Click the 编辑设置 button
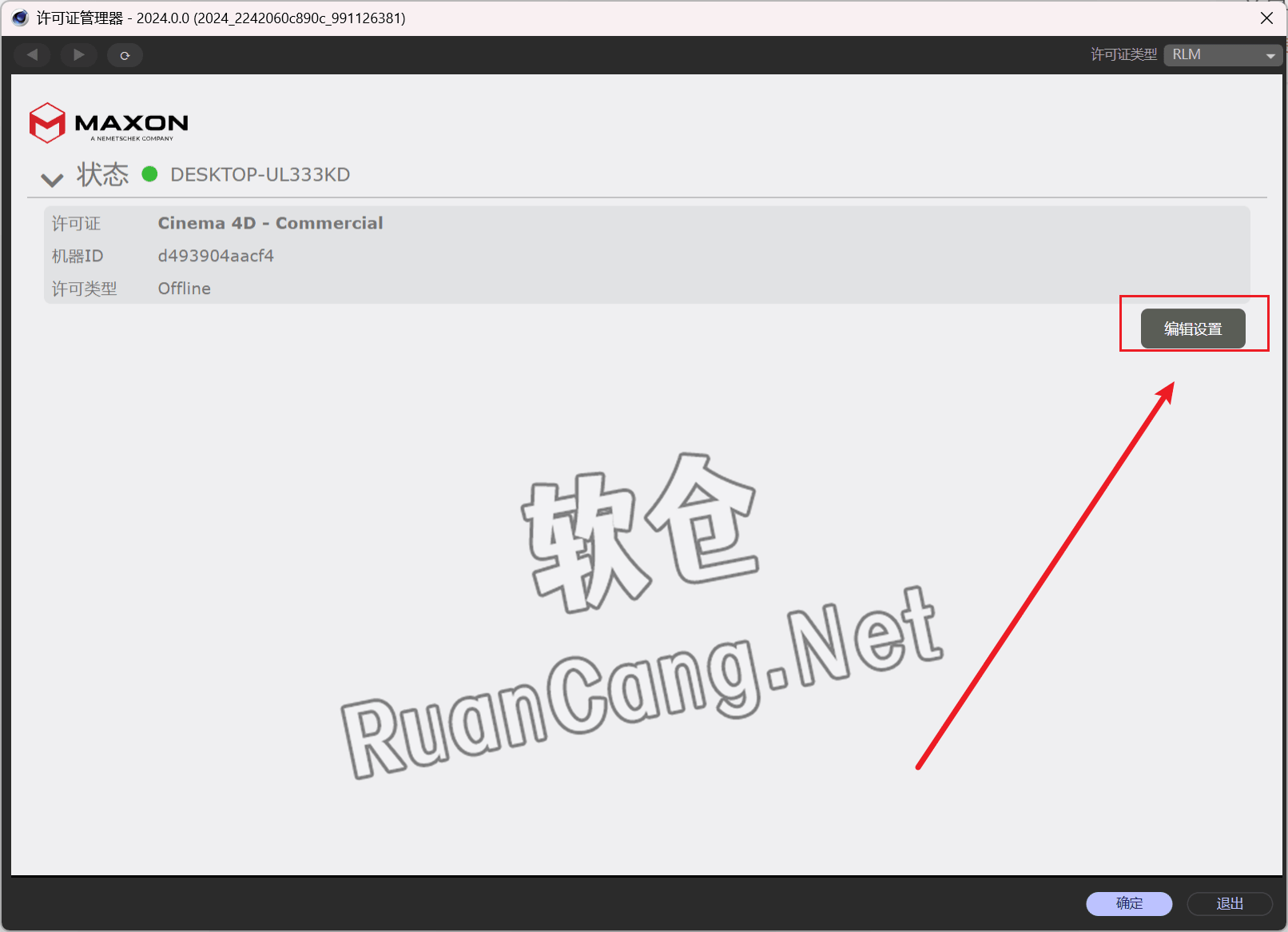This screenshot has height=932, width=1288. (x=1193, y=329)
